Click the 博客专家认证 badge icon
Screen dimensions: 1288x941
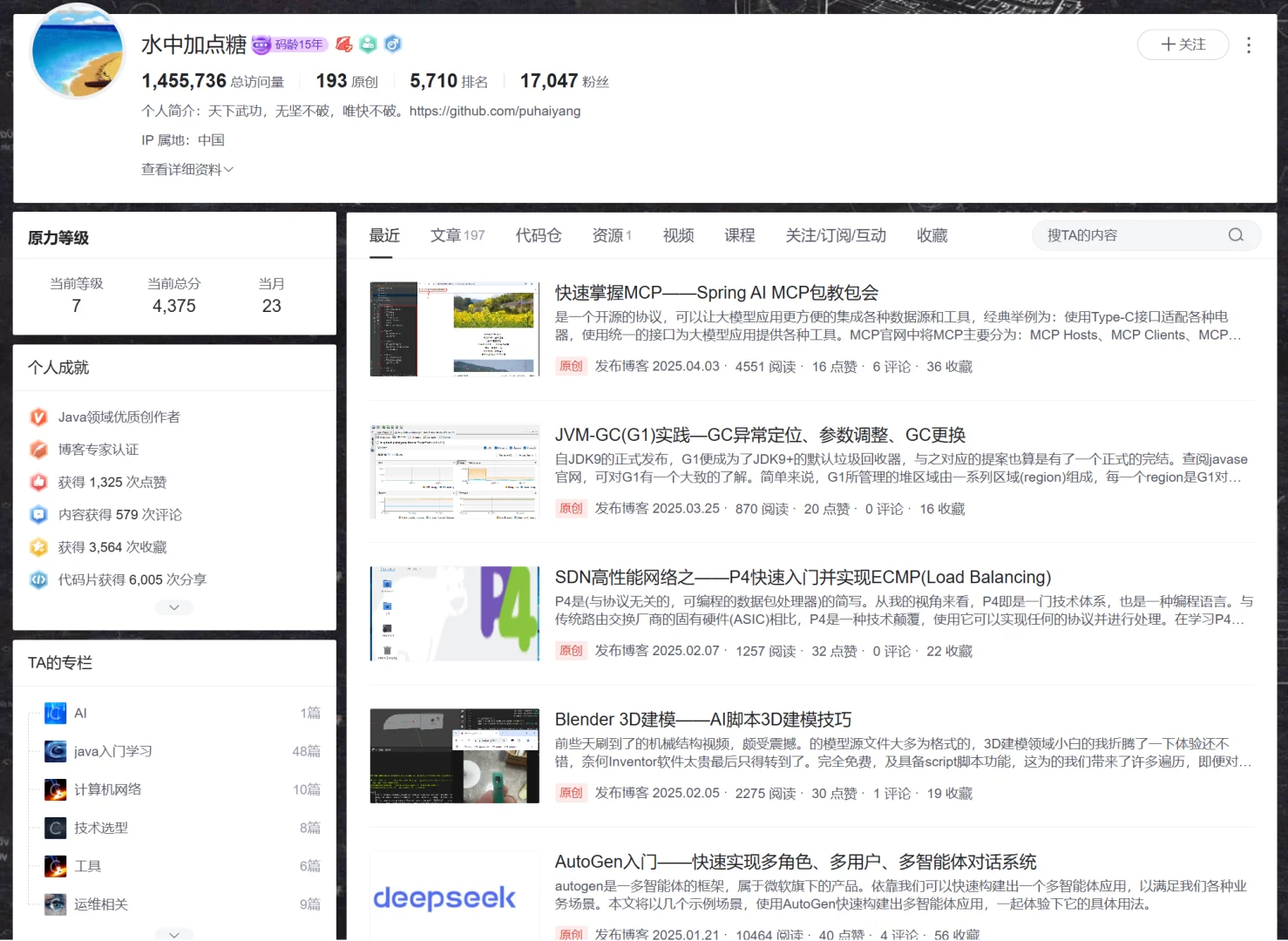click(38, 450)
